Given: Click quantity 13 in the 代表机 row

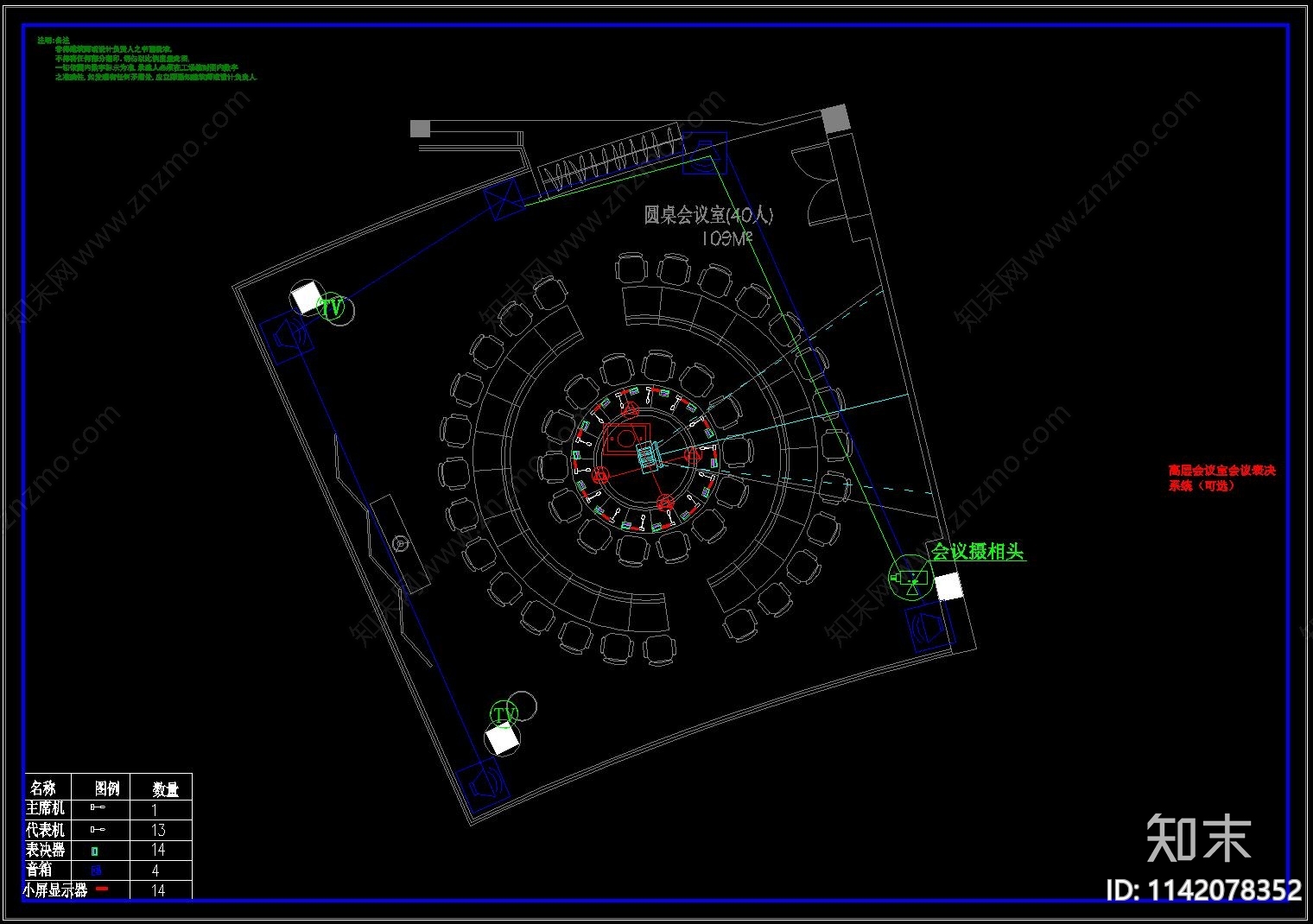Looking at the screenshot, I should pyautogui.click(x=158, y=830).
